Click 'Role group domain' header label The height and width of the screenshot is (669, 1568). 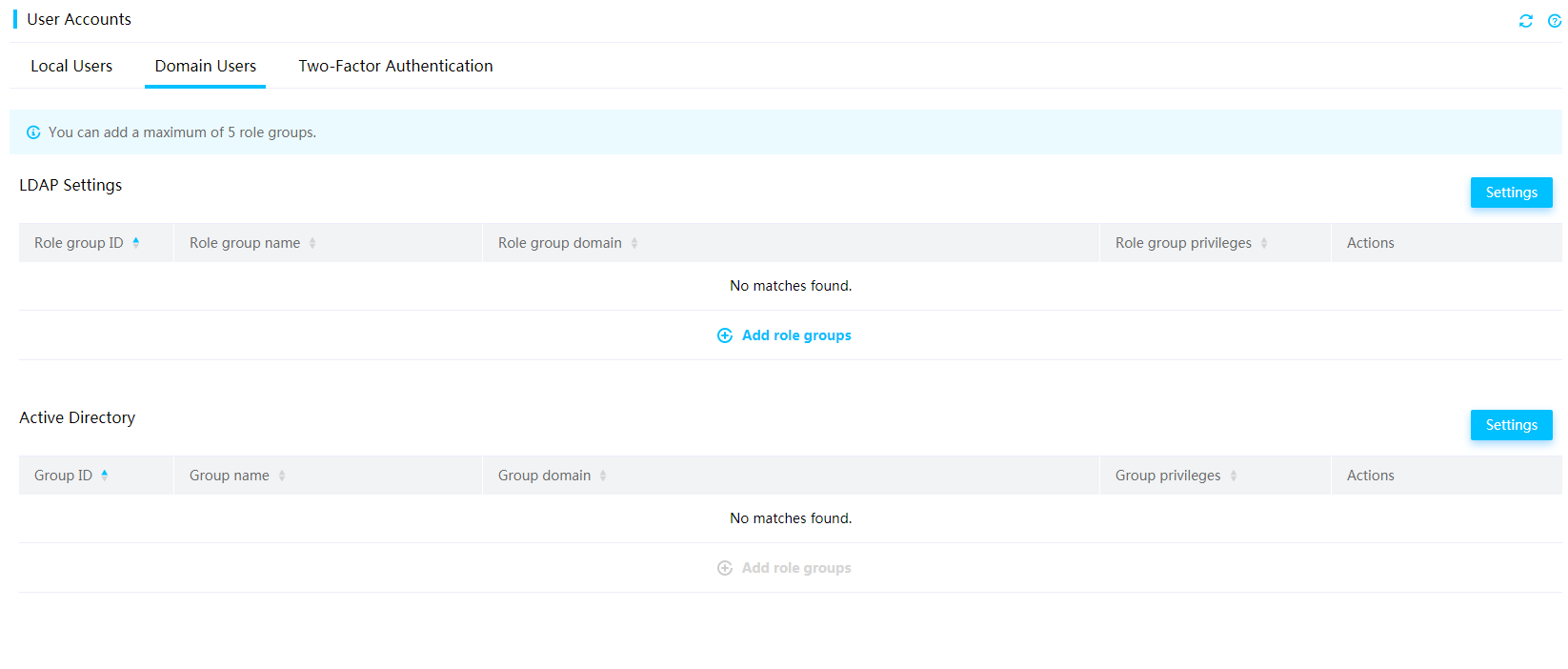560,243
